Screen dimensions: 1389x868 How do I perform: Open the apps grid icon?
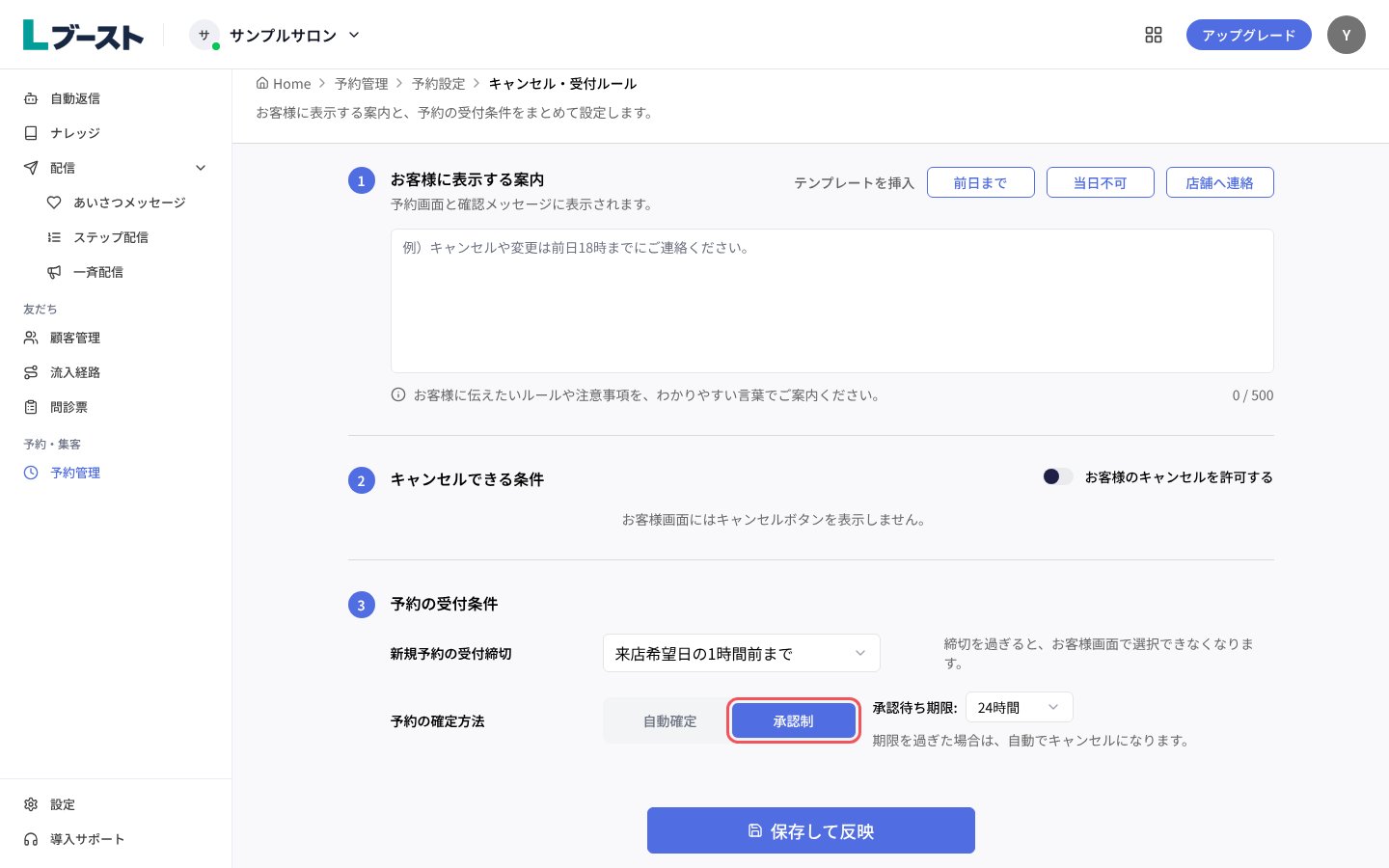pyautogui.click(x=1154, y=35)
